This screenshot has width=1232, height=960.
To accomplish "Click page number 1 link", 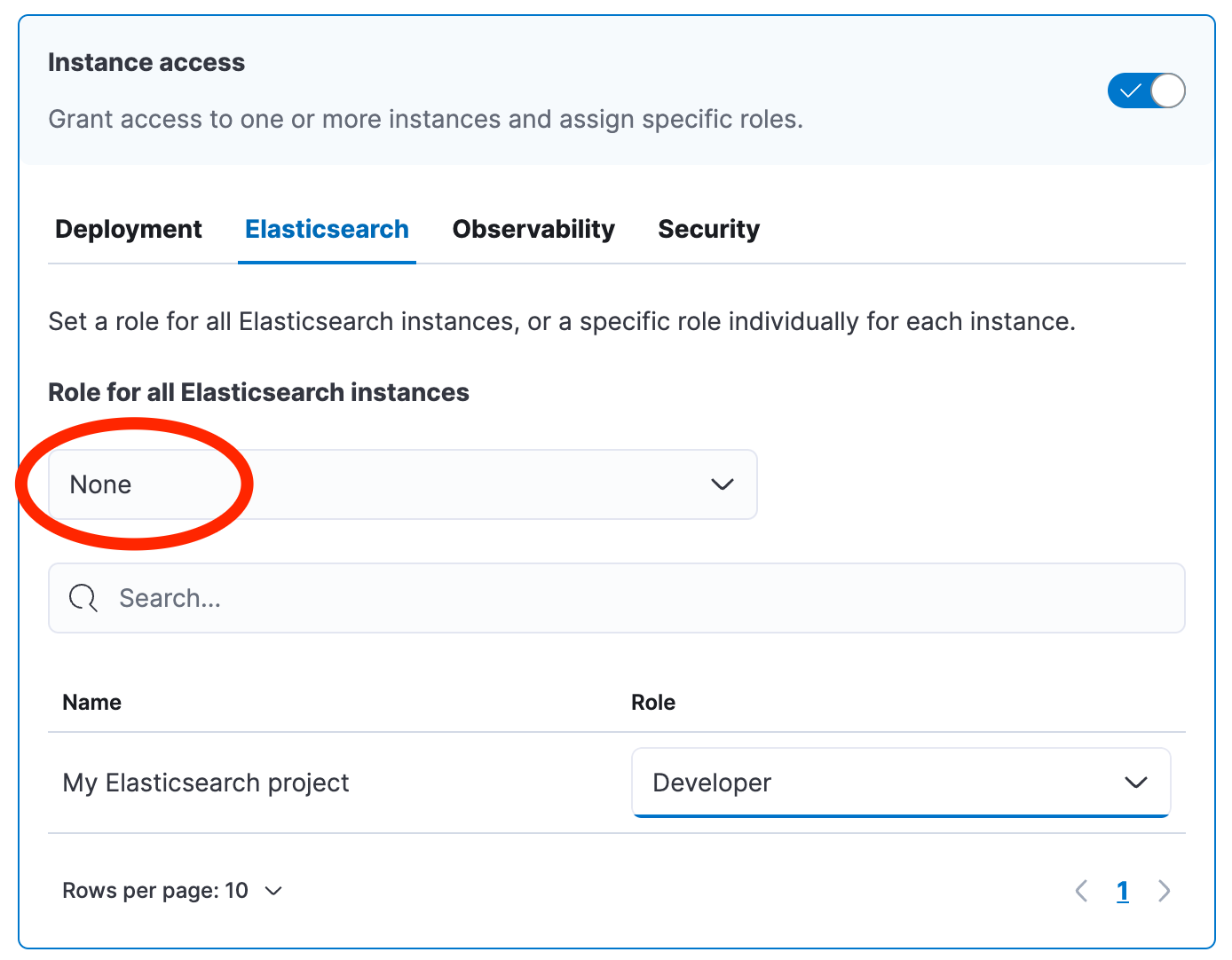I will tap(1123, 891).
